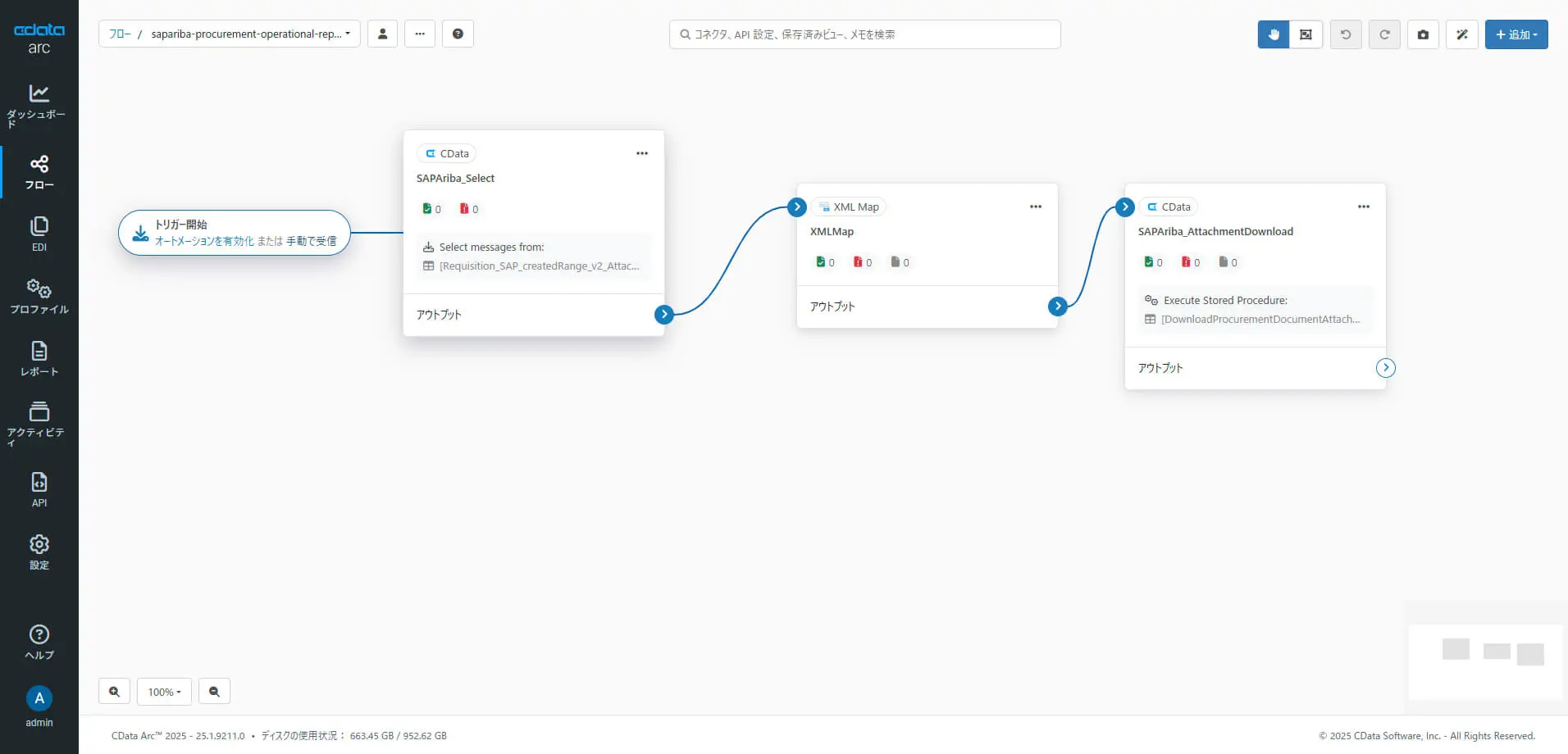Screen dimensions: 1568x754
Task: Open the 100% zoom level dropdown
Action: [164, 692]
